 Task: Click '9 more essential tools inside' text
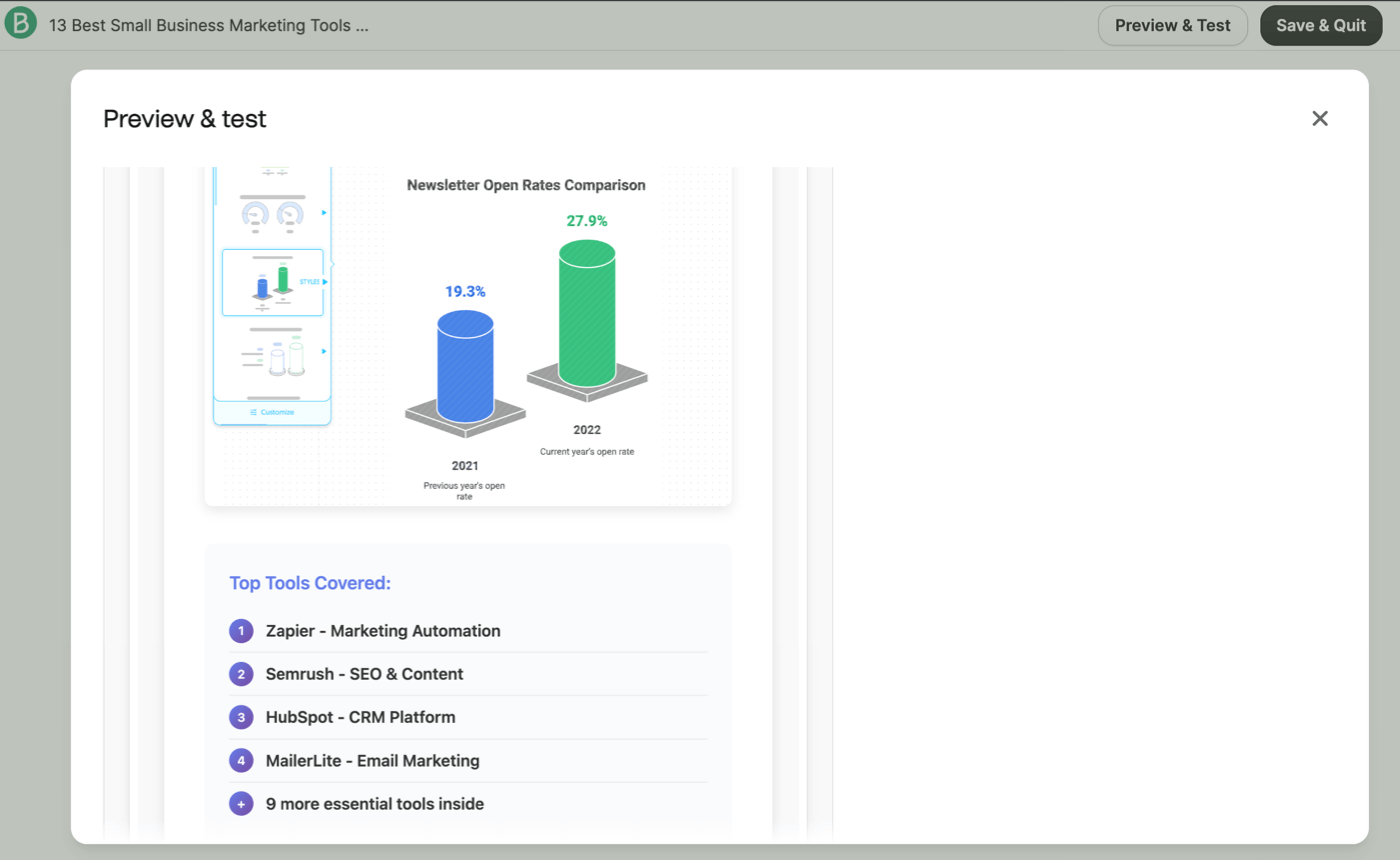(x=375, y=803)
